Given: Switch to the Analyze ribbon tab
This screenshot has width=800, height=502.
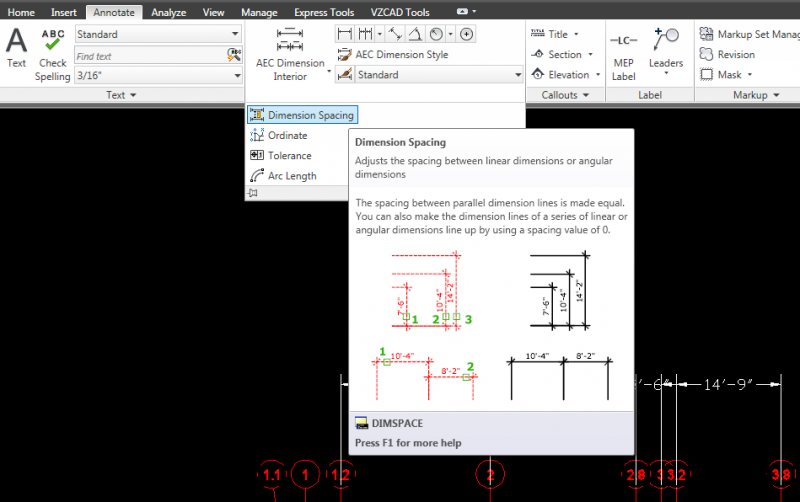Looking at the screenshot, I should (168, 13).
